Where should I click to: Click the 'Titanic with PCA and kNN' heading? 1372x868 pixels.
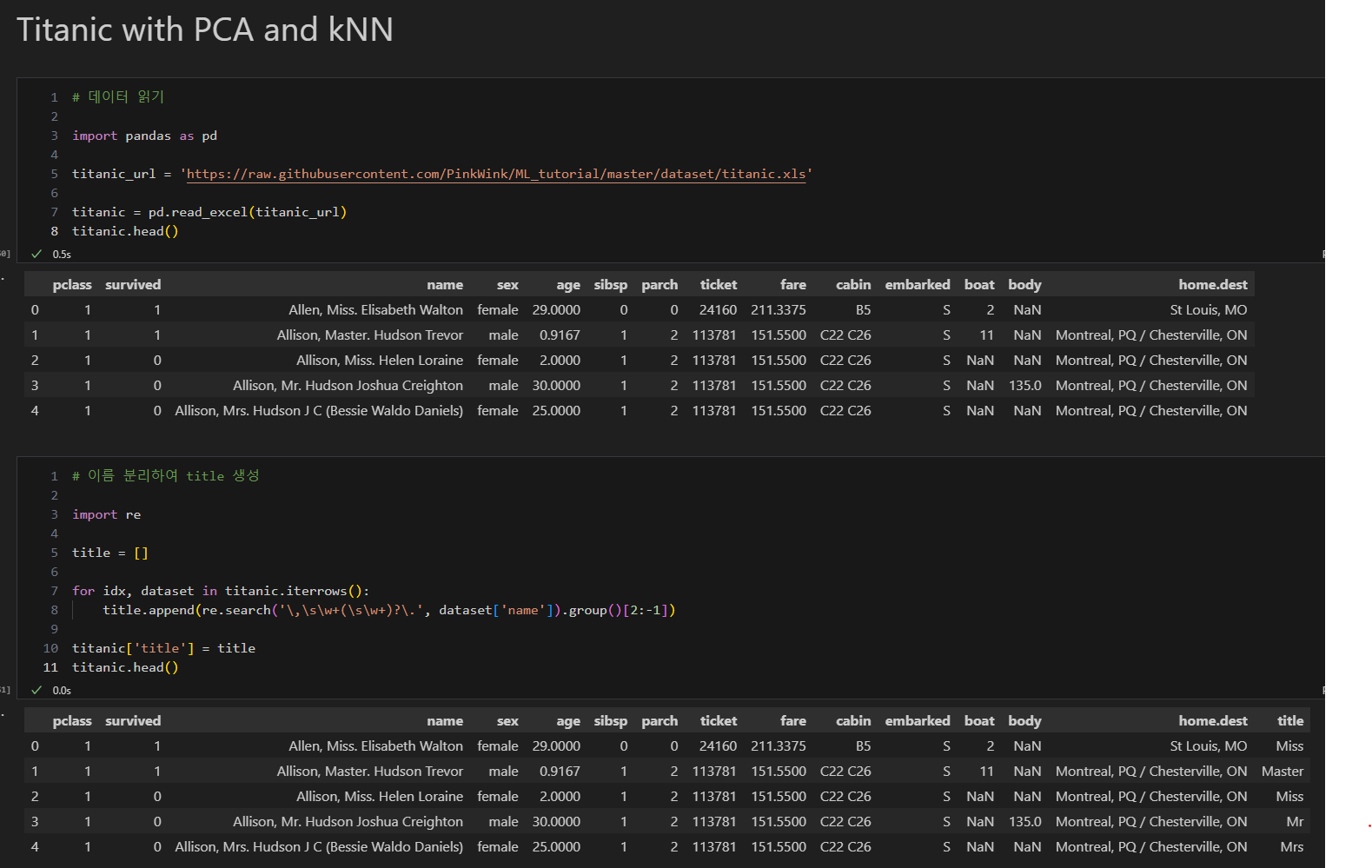coord(205,30)
